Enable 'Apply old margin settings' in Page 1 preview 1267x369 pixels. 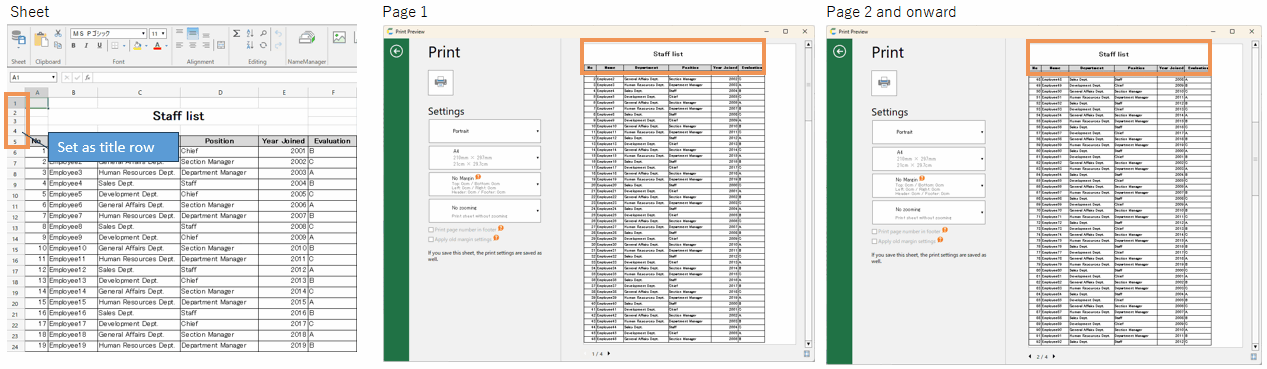[430, 239]
